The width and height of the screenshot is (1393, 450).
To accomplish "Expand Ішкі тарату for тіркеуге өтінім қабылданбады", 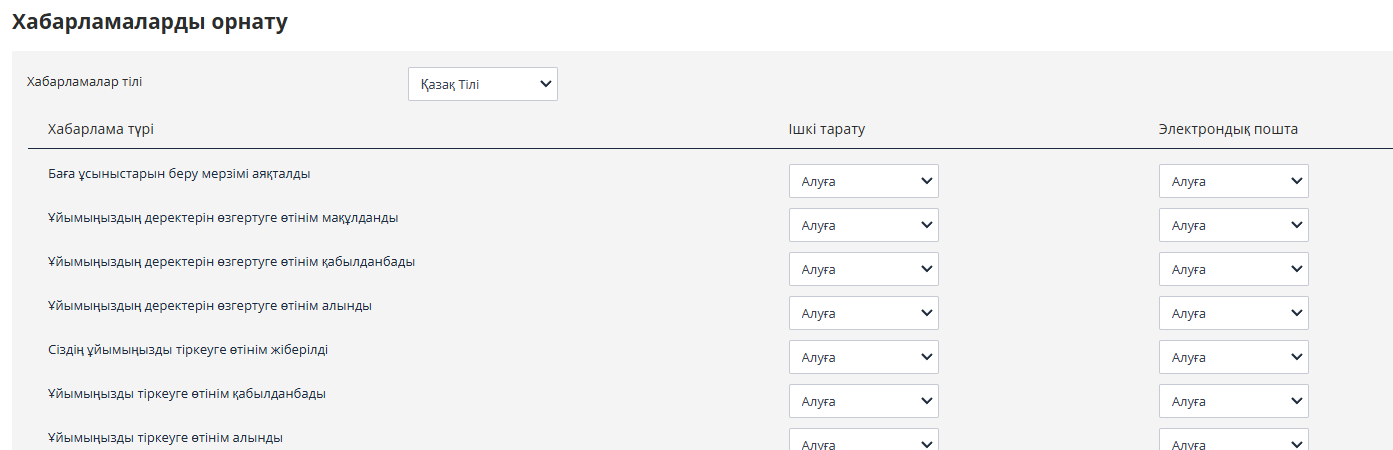I will (x=863, y=401).
